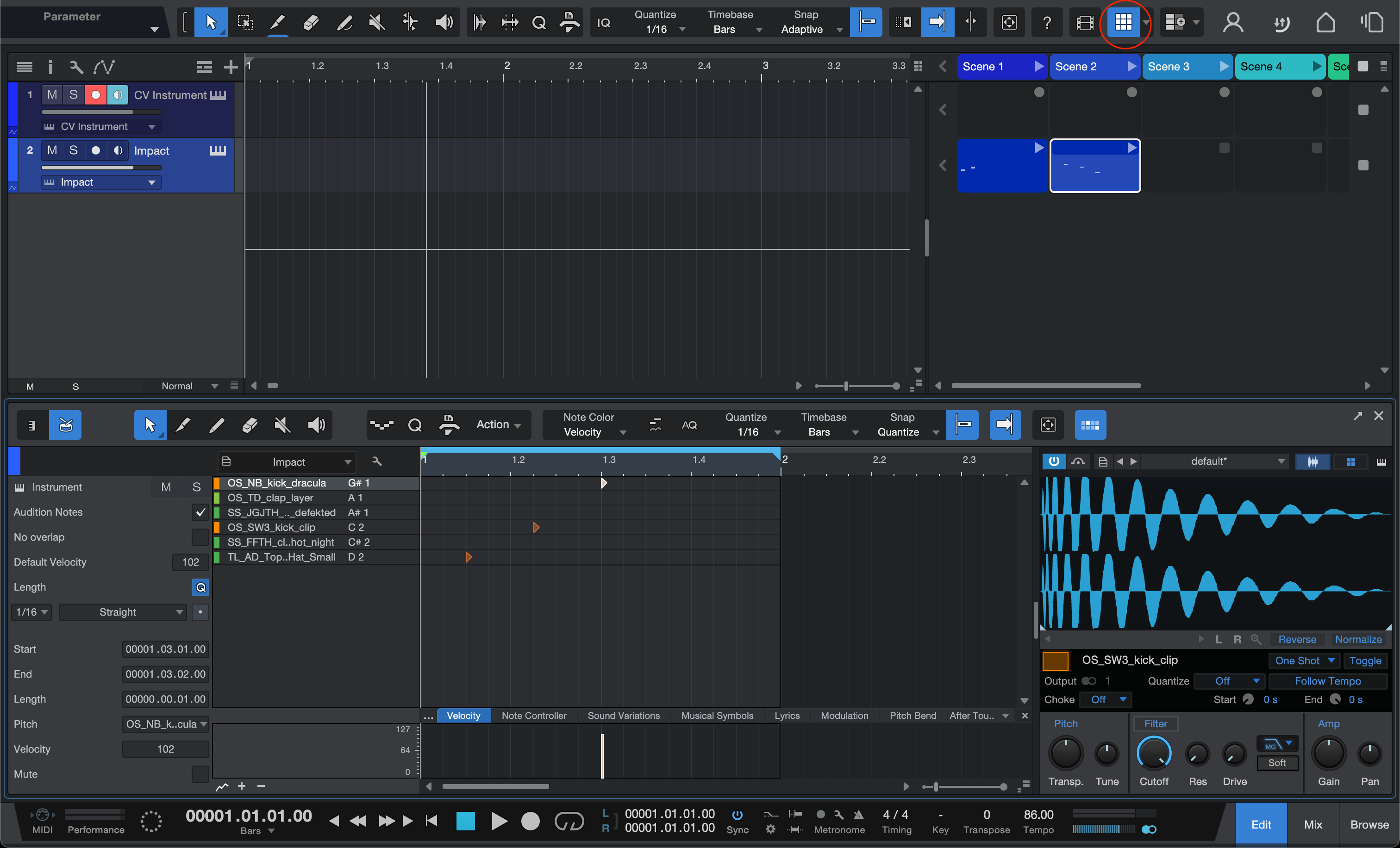
Task: Click the Follow Tempo button
Action: pyautogui.click(x=1327, y=681)
